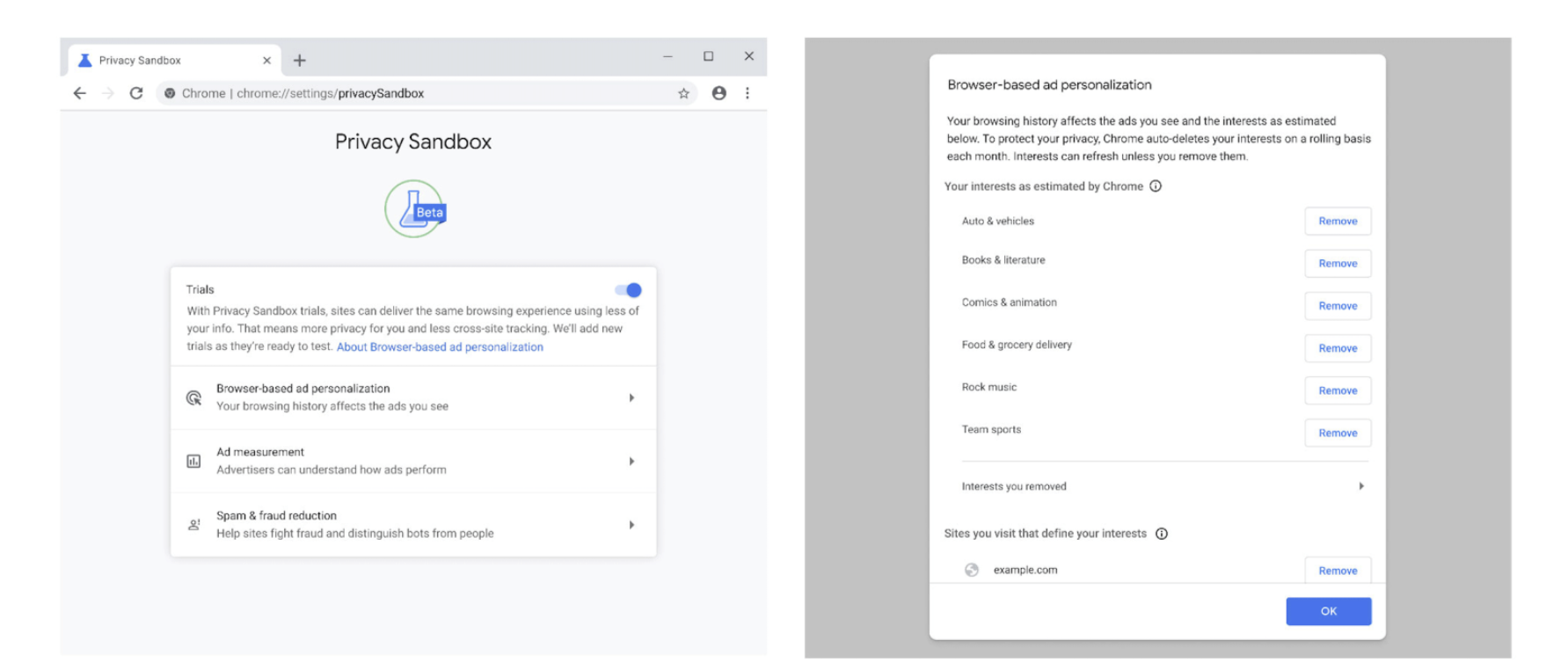The height and width of the screenshot is (669, 1568).
Task: Turn off the Trials toggle
Action: click(x=629, y=290)
